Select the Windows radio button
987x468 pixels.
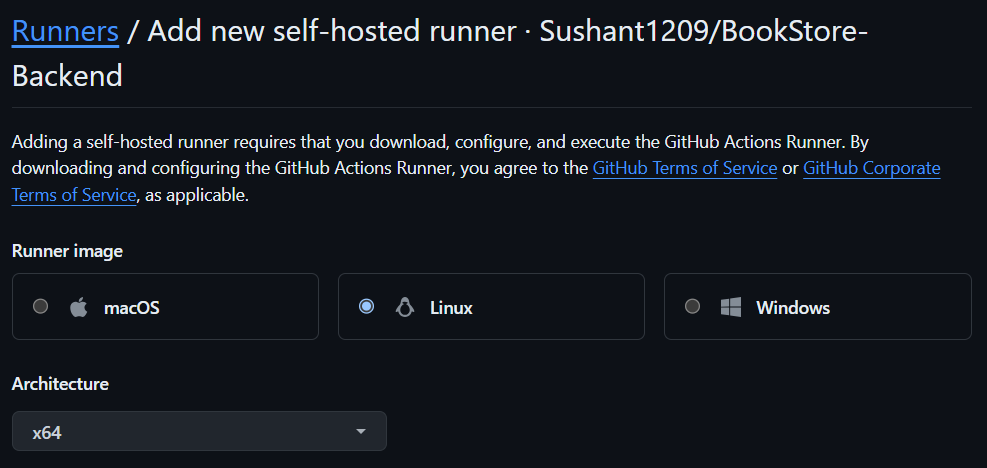(692, 307)
